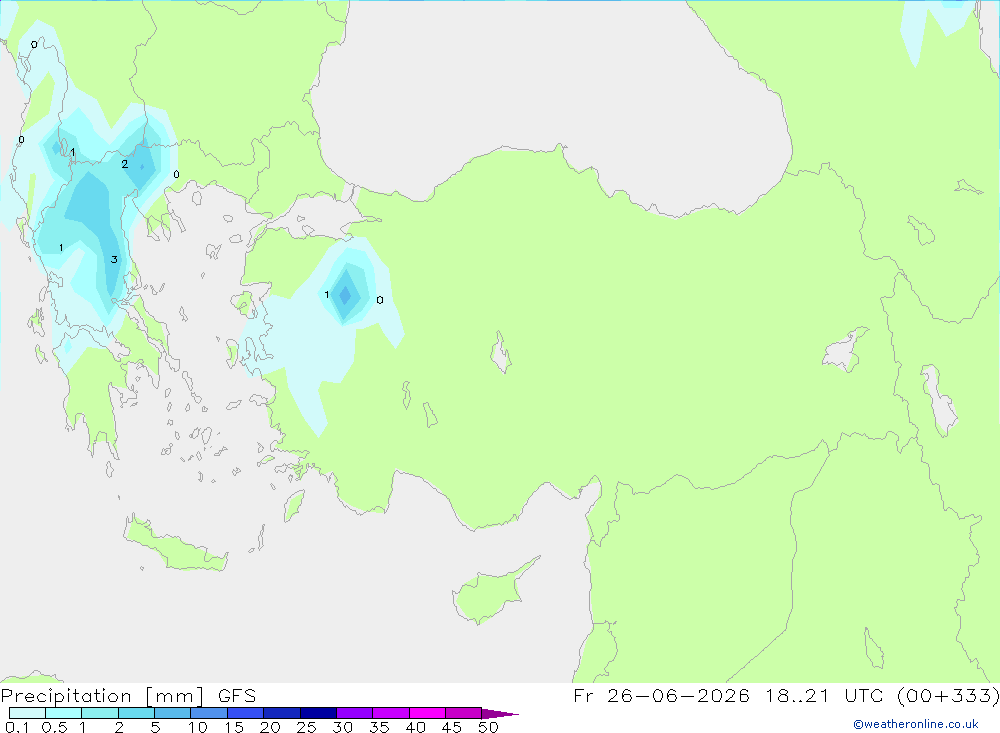Screen dimensions: 1000x733
Task: Click the "0.5" legend scale label
Action: click(x=54, y=727)
